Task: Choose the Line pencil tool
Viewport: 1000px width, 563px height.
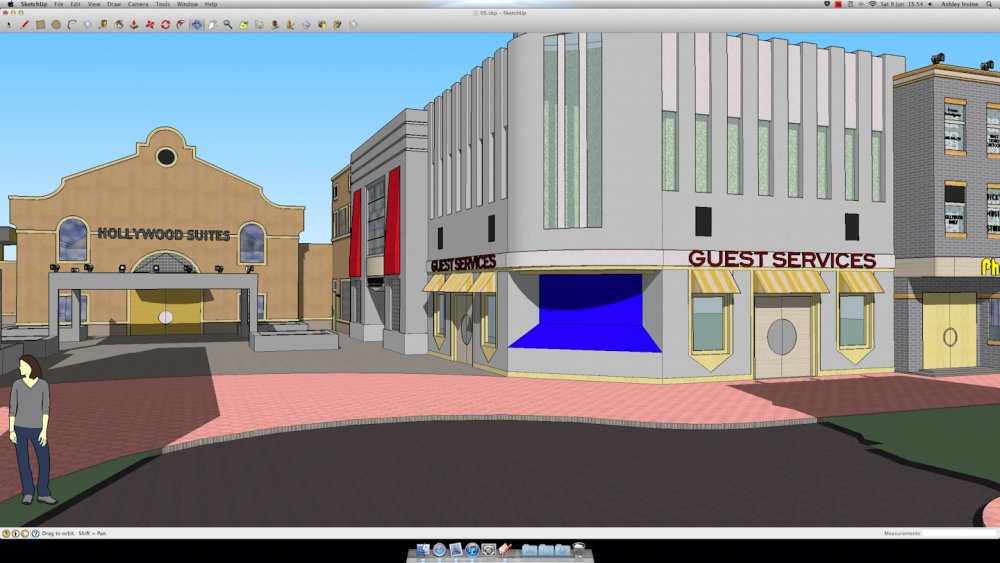Action: pos(24,25)
